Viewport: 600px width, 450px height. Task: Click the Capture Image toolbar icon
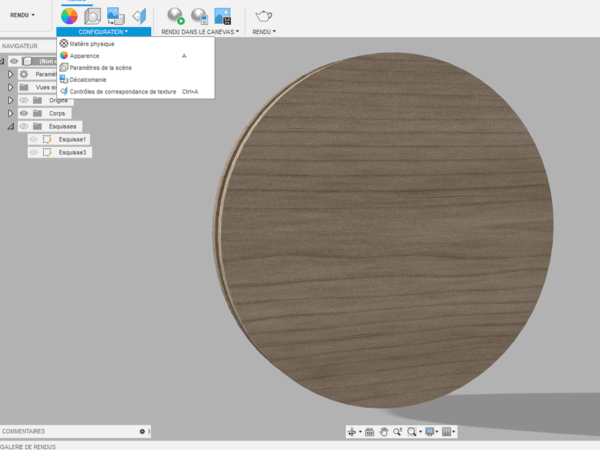click(223, 16)
